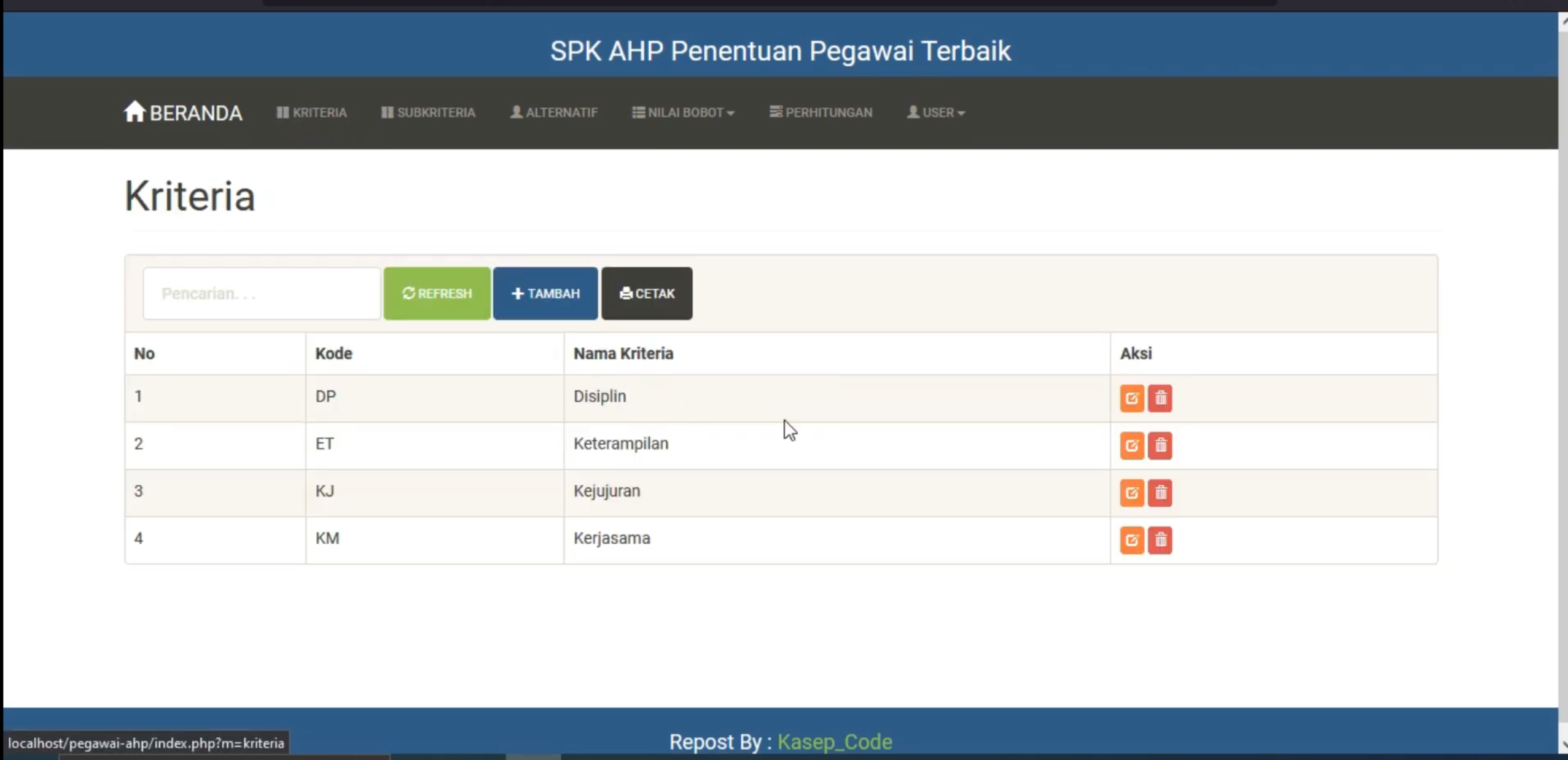Edit the Kerjasama criteria row
The image size is (1568, 760).
pos(1131,540)
